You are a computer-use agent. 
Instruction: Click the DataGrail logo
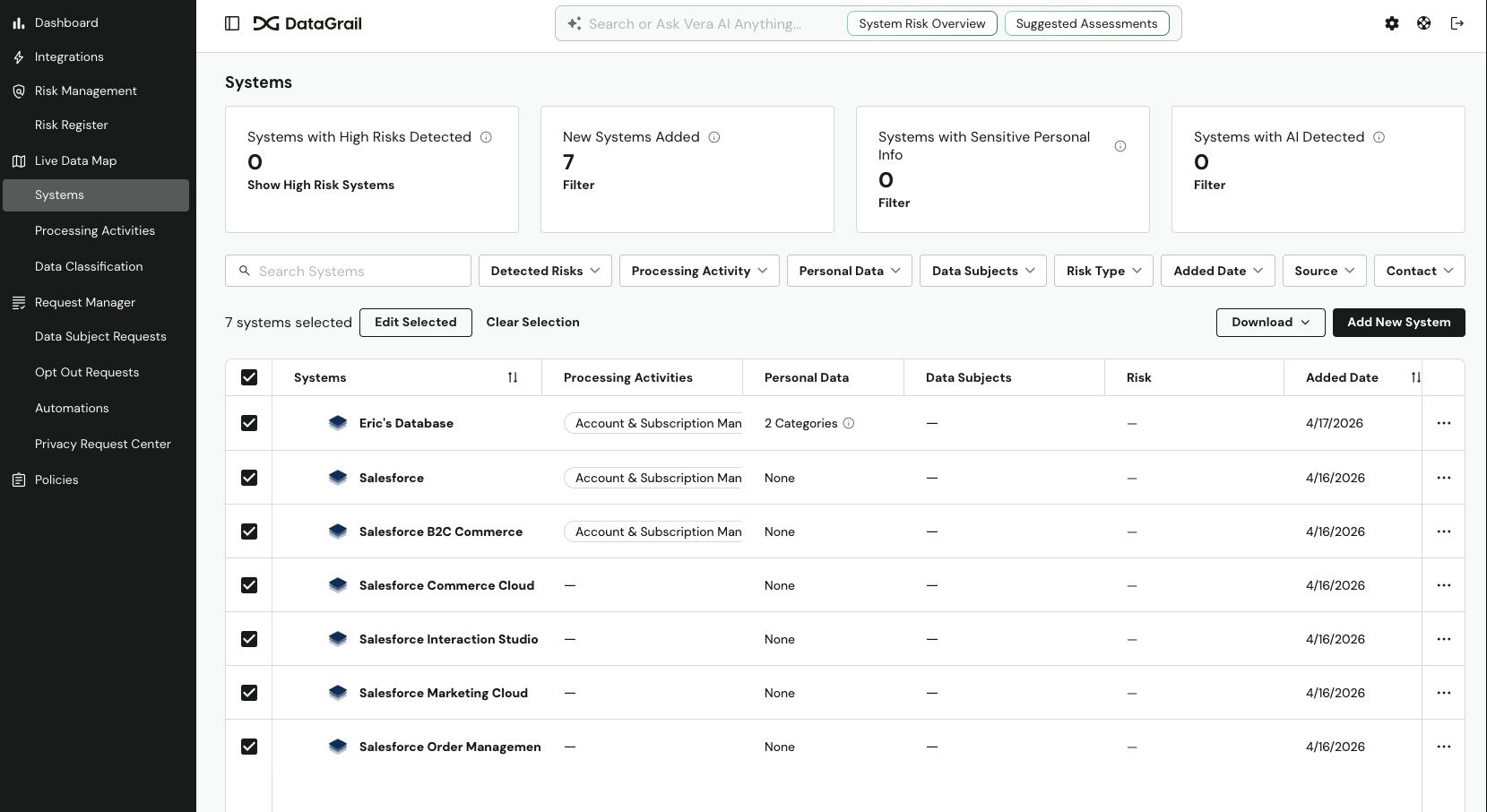(307, 23)
